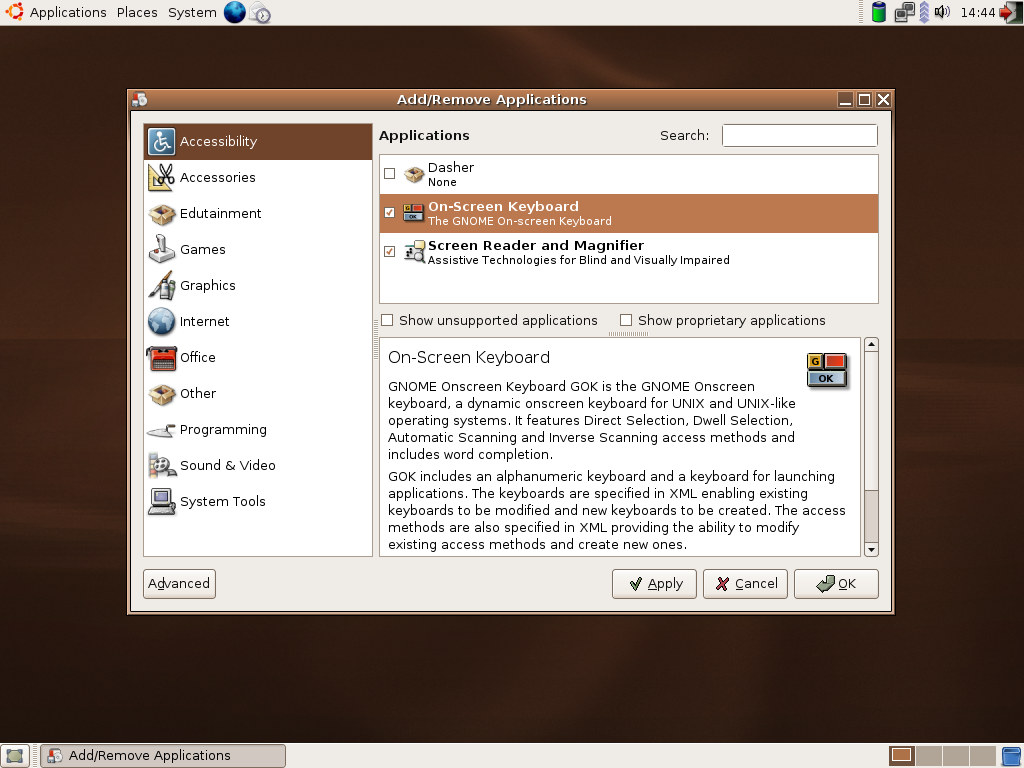Click the OK button
1024x768 pixels.
(837, 584)
